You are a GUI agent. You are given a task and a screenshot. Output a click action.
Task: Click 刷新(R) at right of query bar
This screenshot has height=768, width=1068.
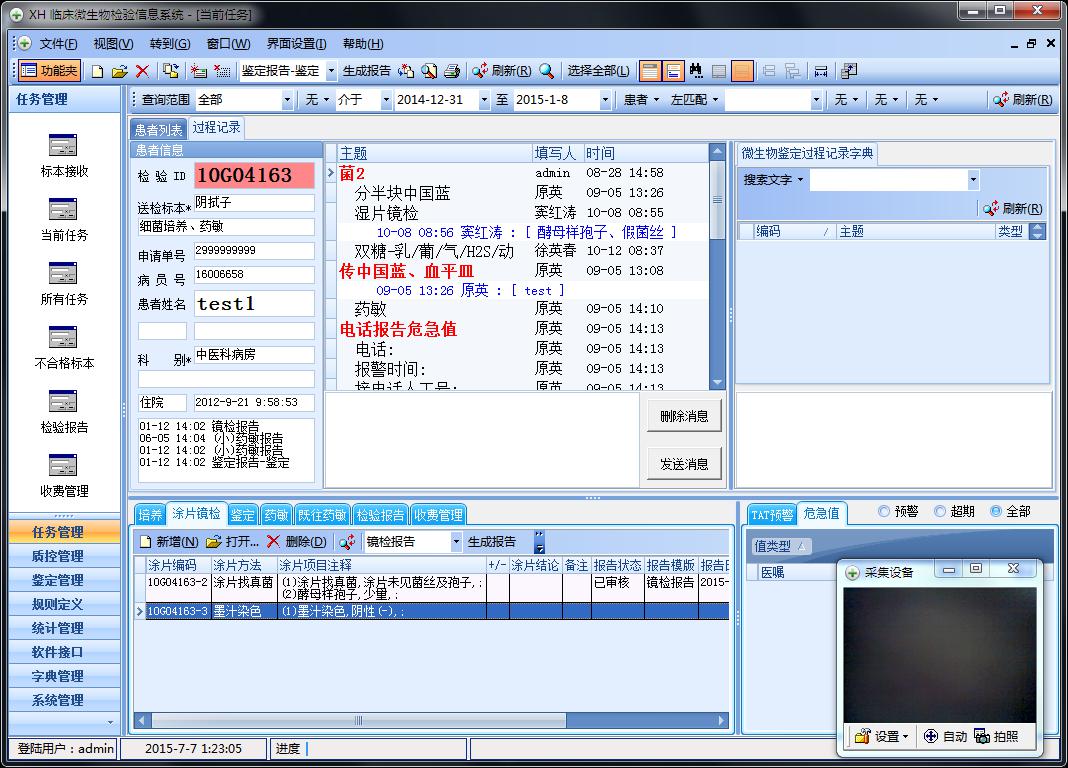(x=1022, y=99)
